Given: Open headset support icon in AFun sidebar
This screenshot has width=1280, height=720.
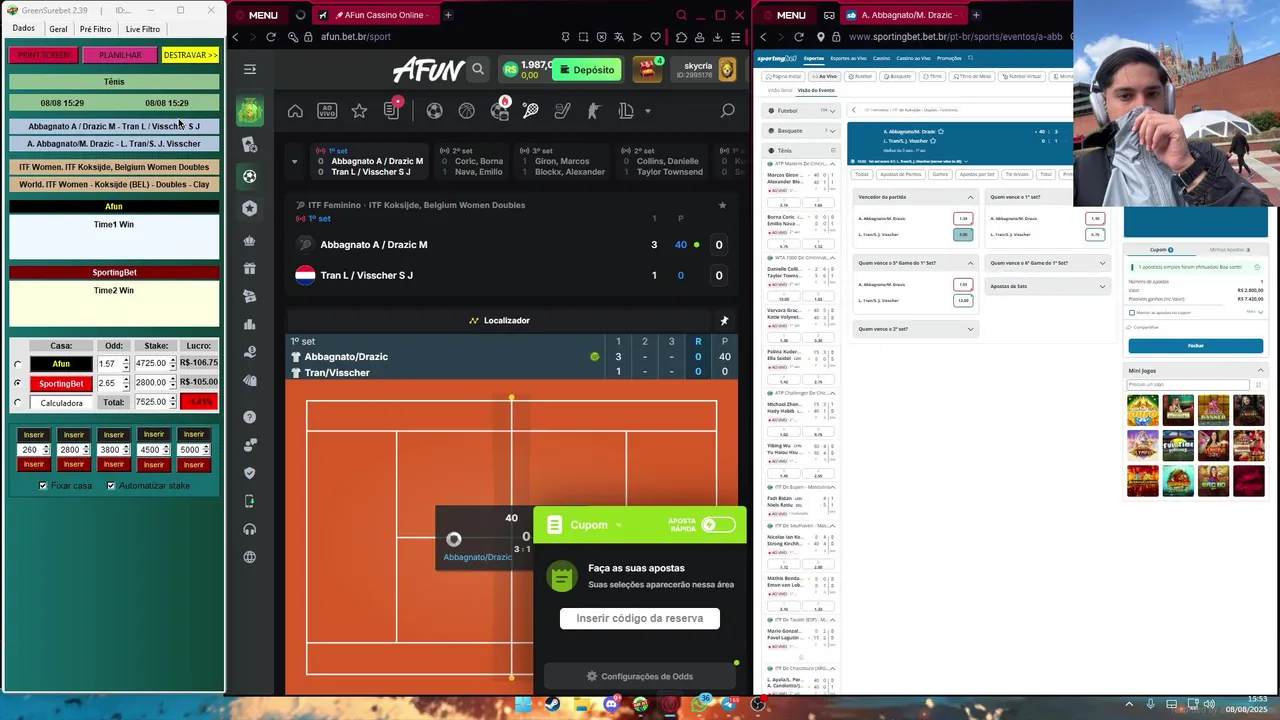Looking at the screenshot, I should (249, 529).
